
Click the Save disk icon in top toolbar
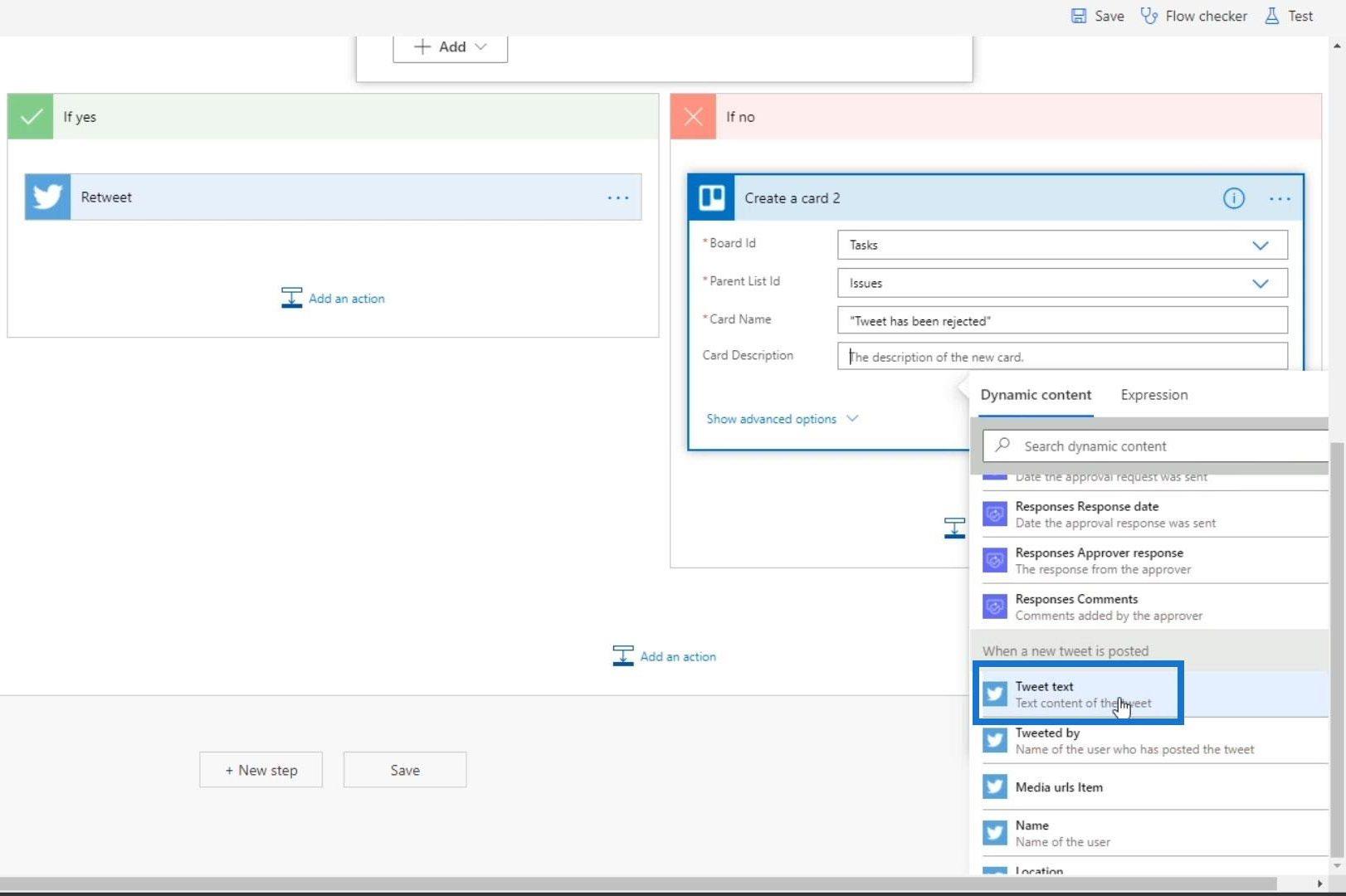pos(1078,16)
